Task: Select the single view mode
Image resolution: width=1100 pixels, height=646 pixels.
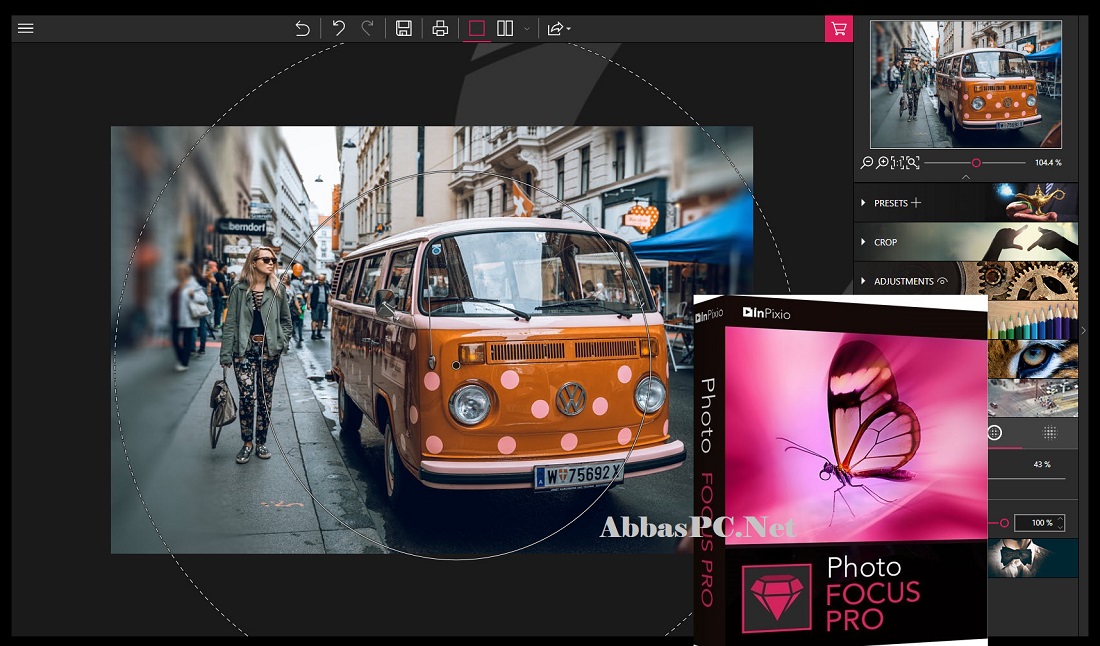Action: point(476,28)
